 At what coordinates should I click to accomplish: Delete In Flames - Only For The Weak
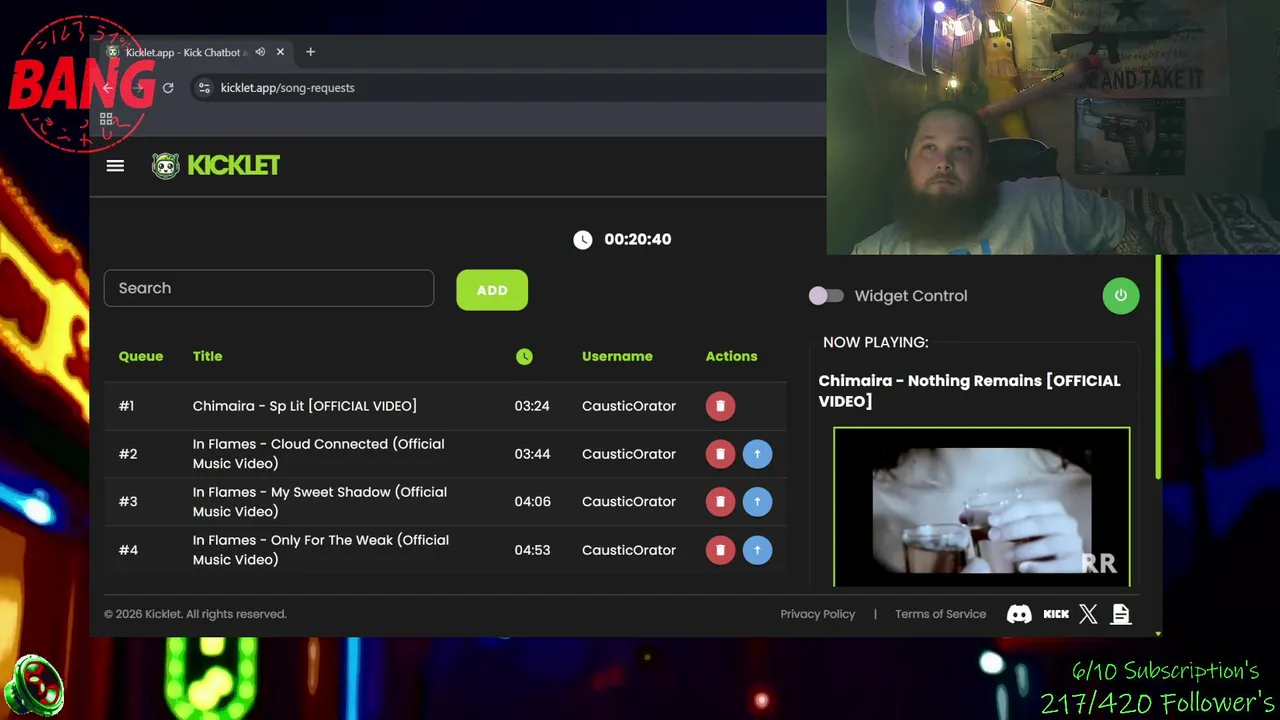click(720, 550)
